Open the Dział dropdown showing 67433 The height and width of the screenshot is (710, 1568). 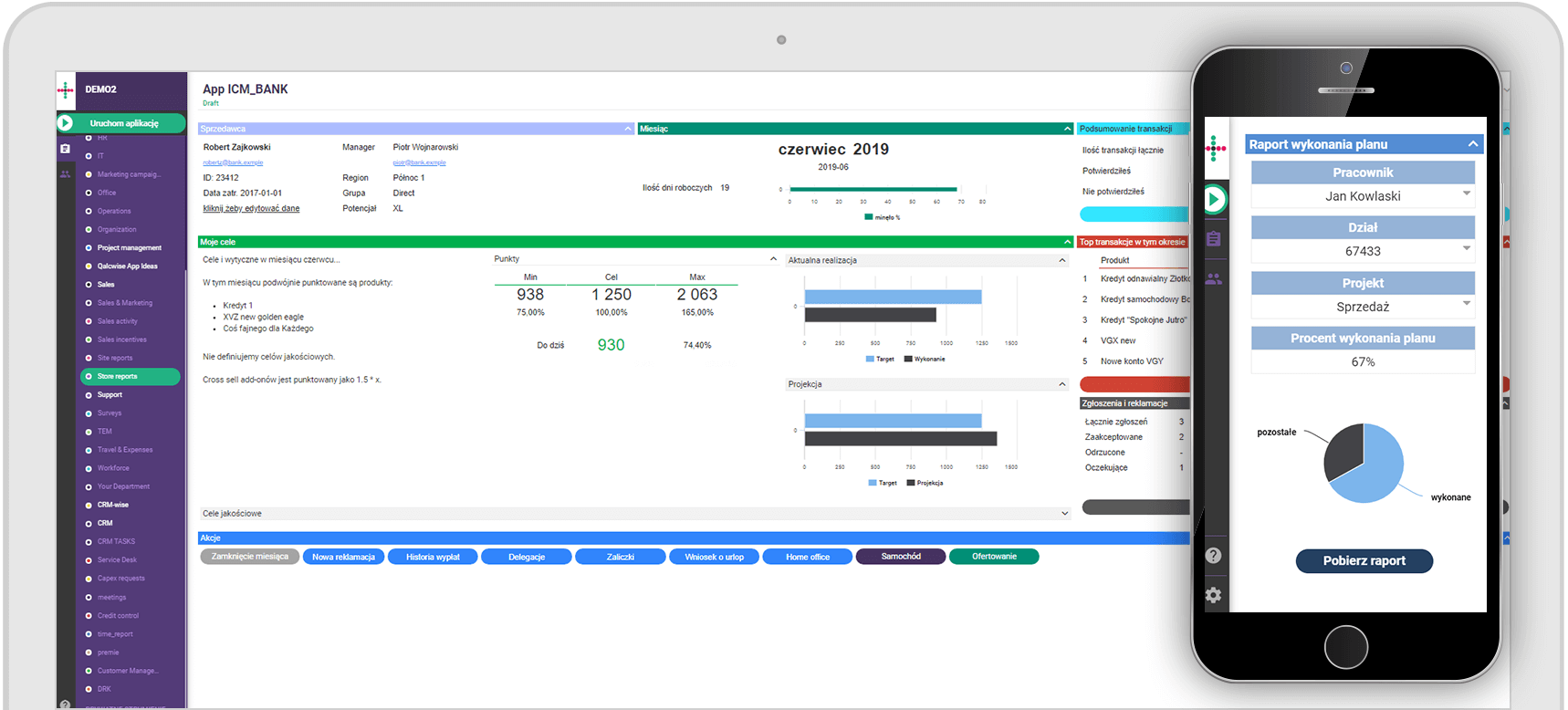pyautogui.click(x=1363, y=251)
